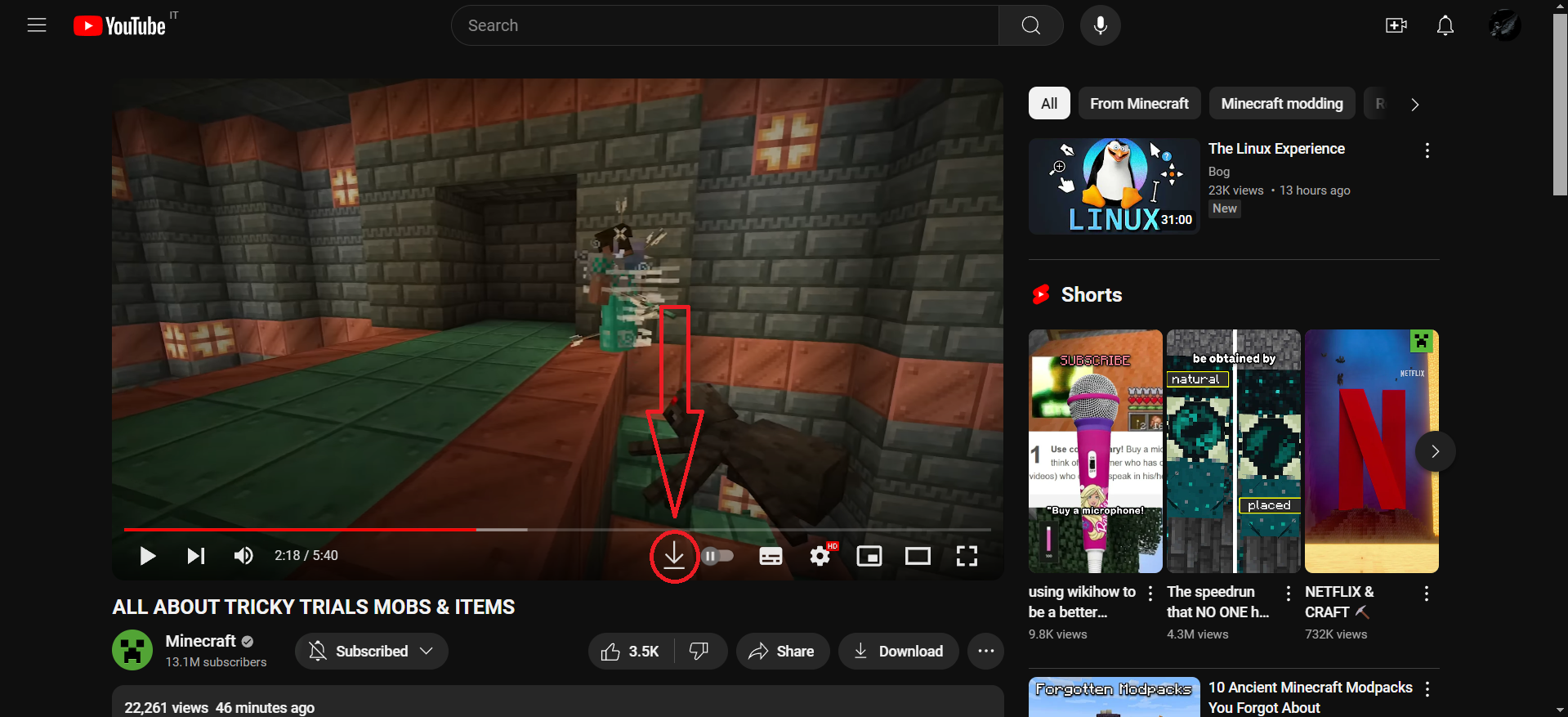Open the notifications bell

pos(1445,25)
